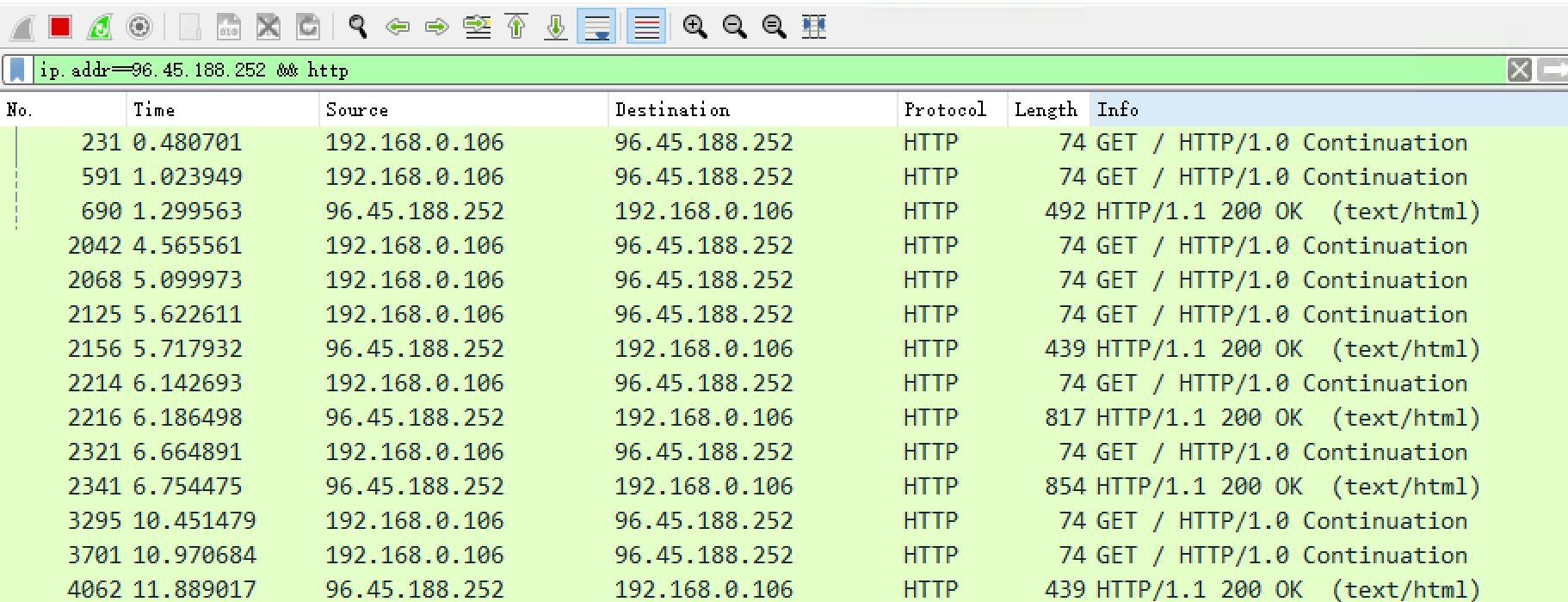Viewport: 1568px width, 602px height.
Task: Jump to the first packet
Action: tap(516, 28)
